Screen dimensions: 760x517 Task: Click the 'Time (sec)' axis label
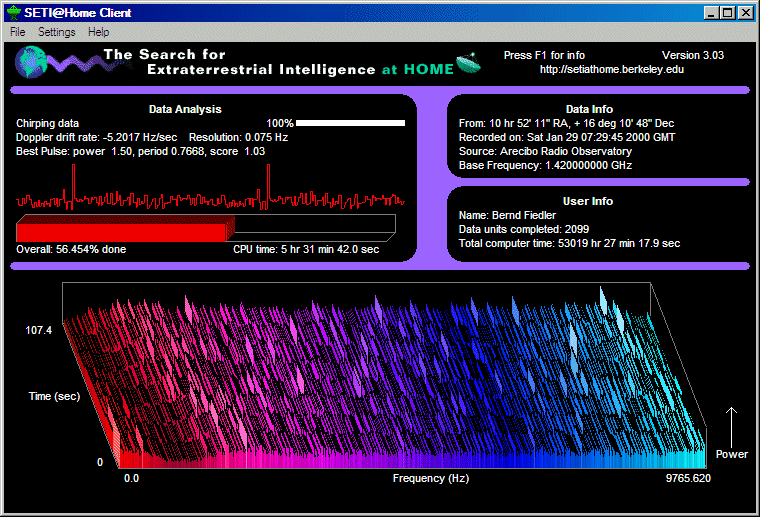point(54,396)
